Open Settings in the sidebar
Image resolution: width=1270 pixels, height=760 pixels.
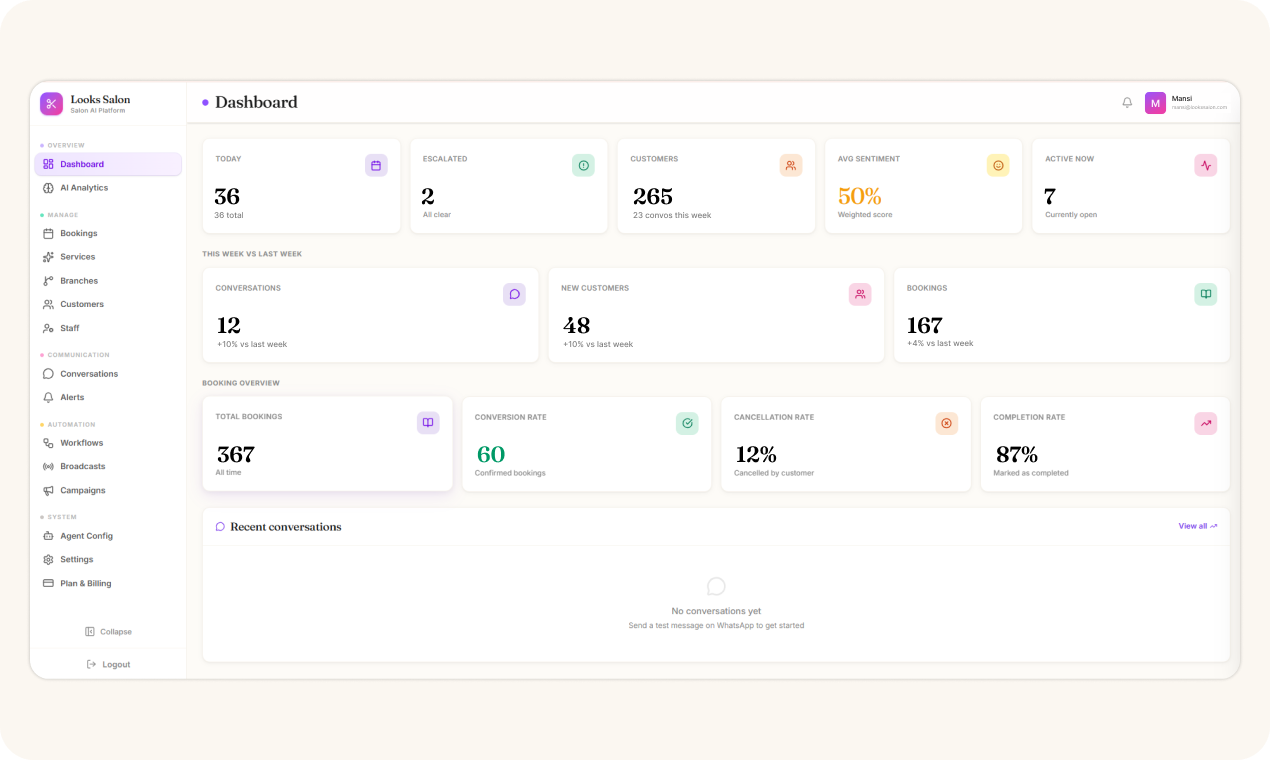click(108, 559)
